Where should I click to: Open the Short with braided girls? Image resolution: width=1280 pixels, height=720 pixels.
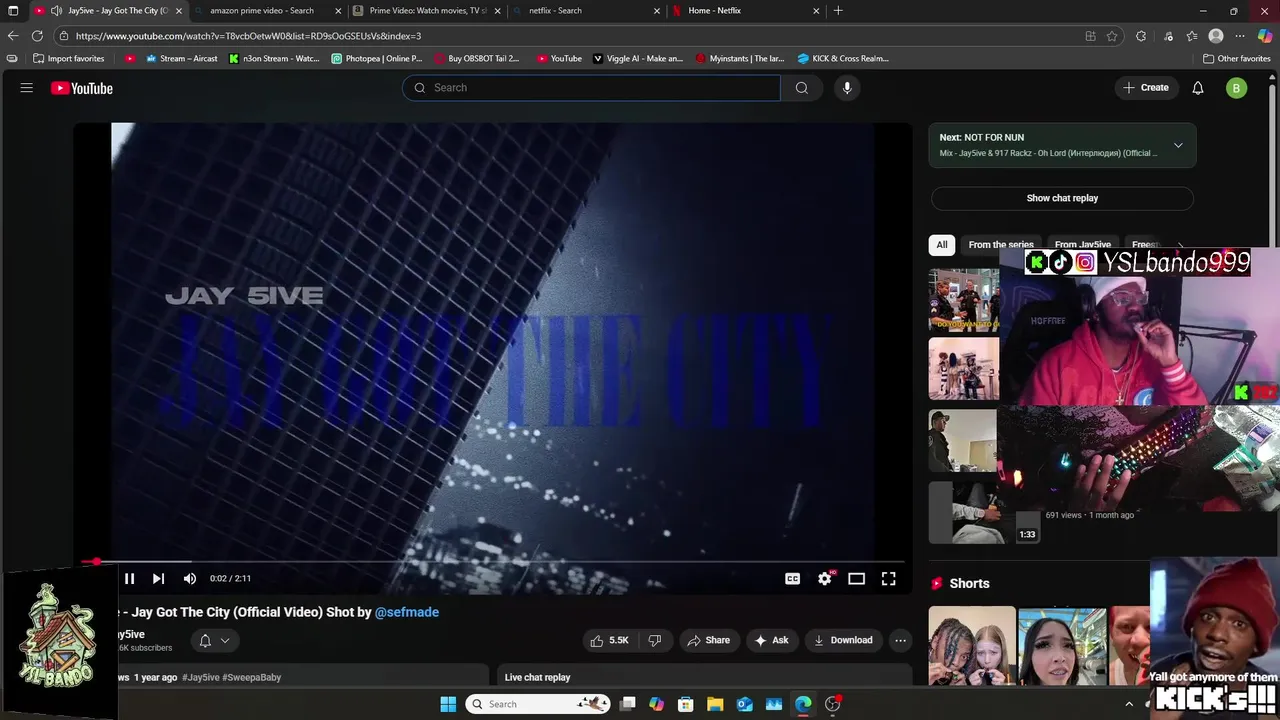click(971, 645)
